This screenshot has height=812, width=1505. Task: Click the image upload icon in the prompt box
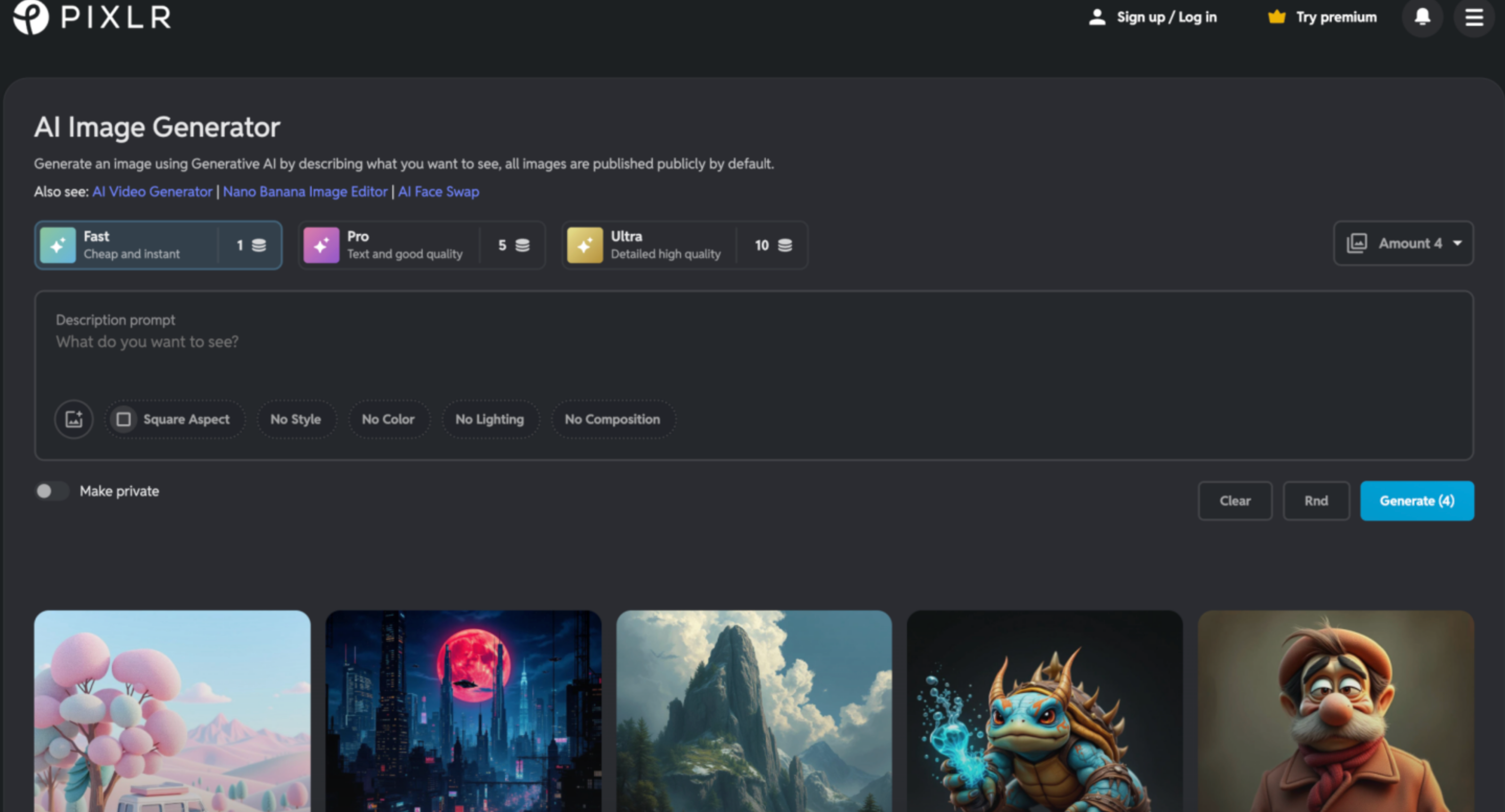73,419
